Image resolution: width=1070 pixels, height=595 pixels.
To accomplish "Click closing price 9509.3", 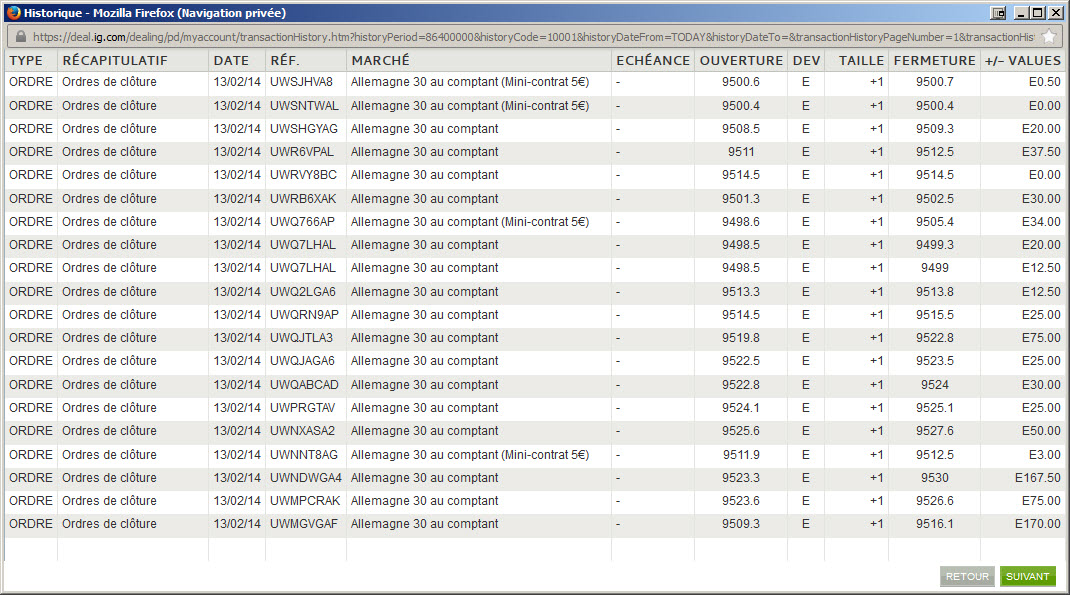I will click(x=934, y=129).
